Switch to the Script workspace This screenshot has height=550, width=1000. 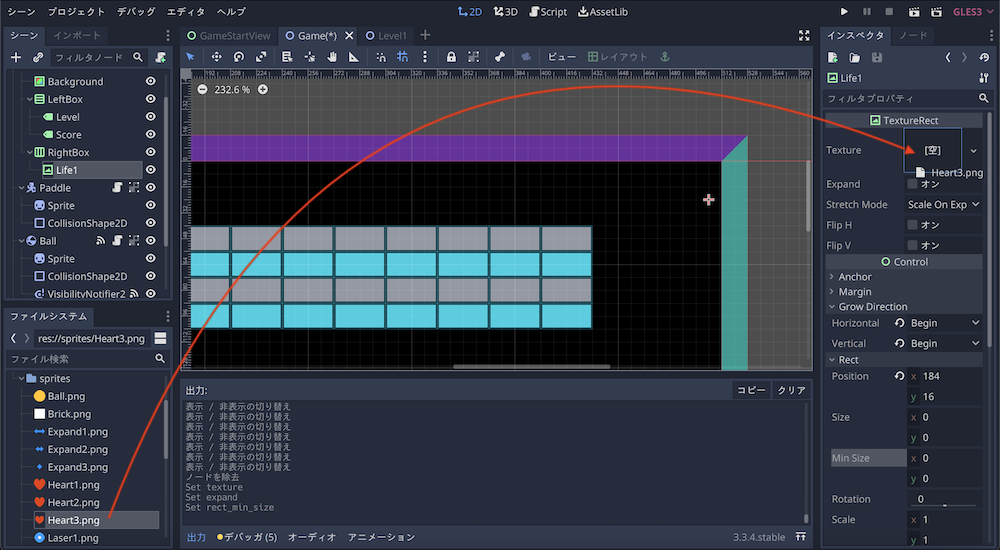548,11
